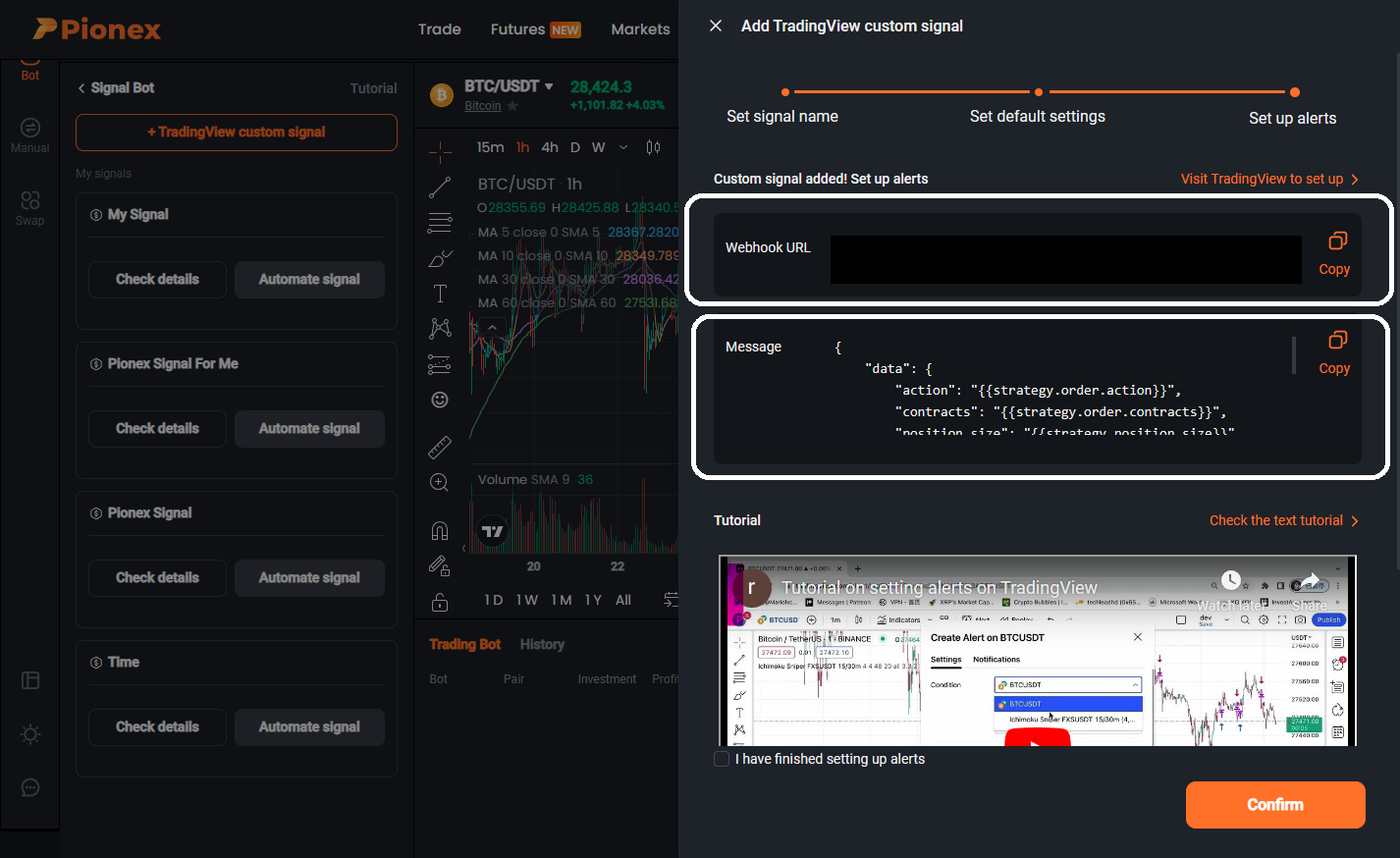The image size is (1400, 858).
Task: Click + TradingView custom signal button
Action: pos(237,133)
